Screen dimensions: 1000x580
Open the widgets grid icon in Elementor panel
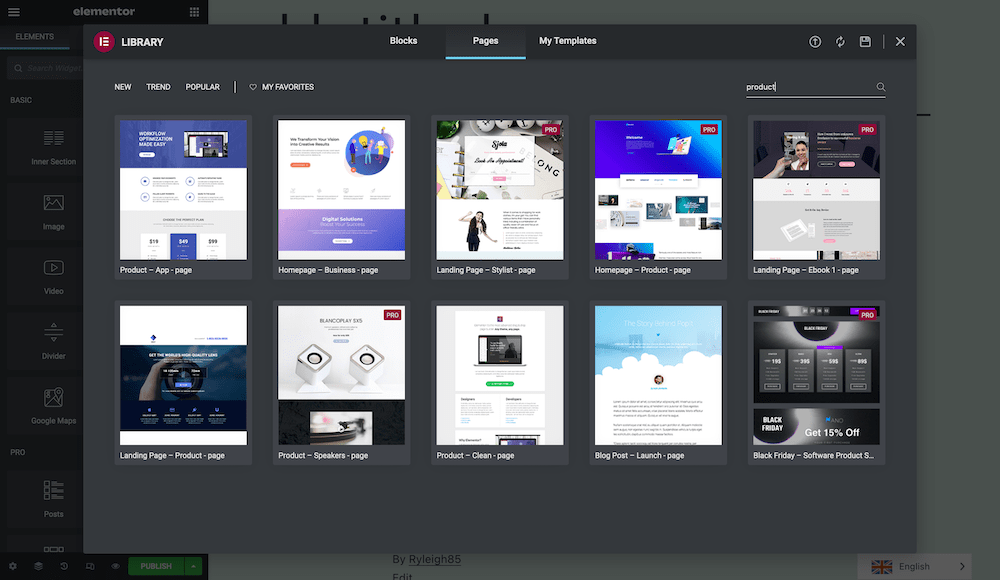[194, 11]
